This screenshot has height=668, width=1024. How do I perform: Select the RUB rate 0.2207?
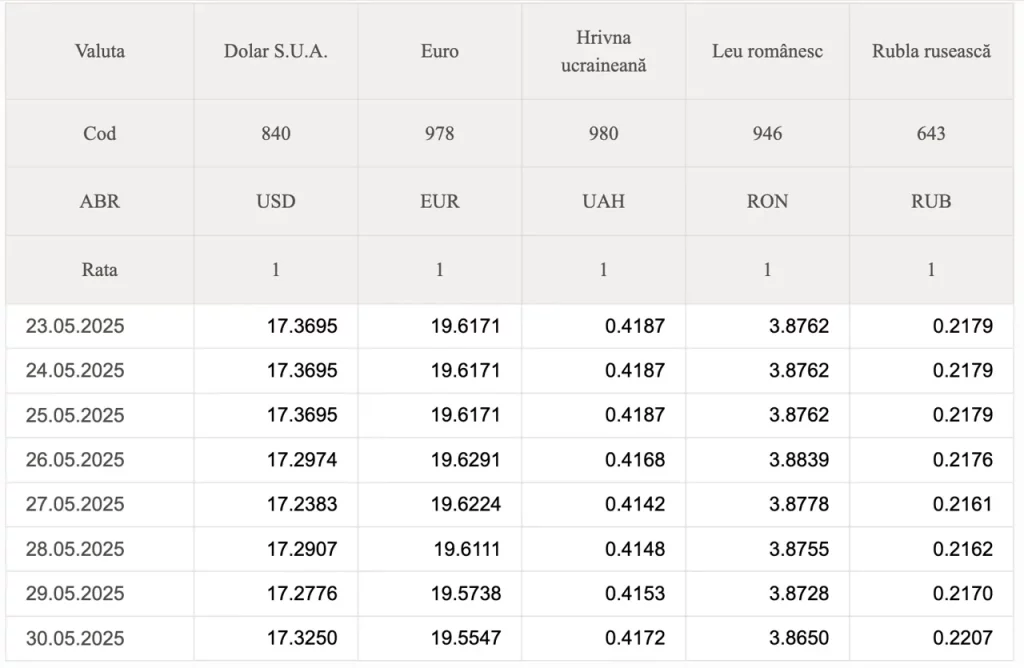[963, 638]
